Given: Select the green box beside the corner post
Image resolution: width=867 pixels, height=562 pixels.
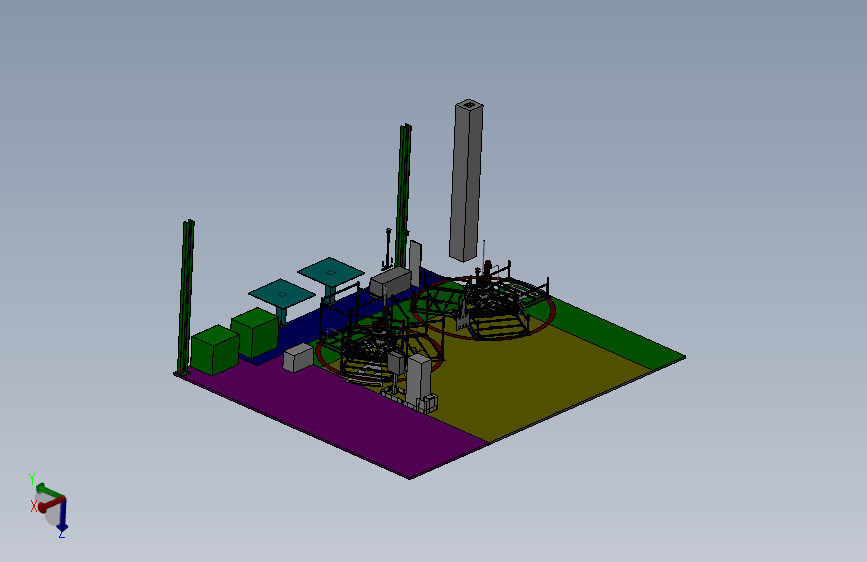Looking at the screenshot, I should pos(215,350).
